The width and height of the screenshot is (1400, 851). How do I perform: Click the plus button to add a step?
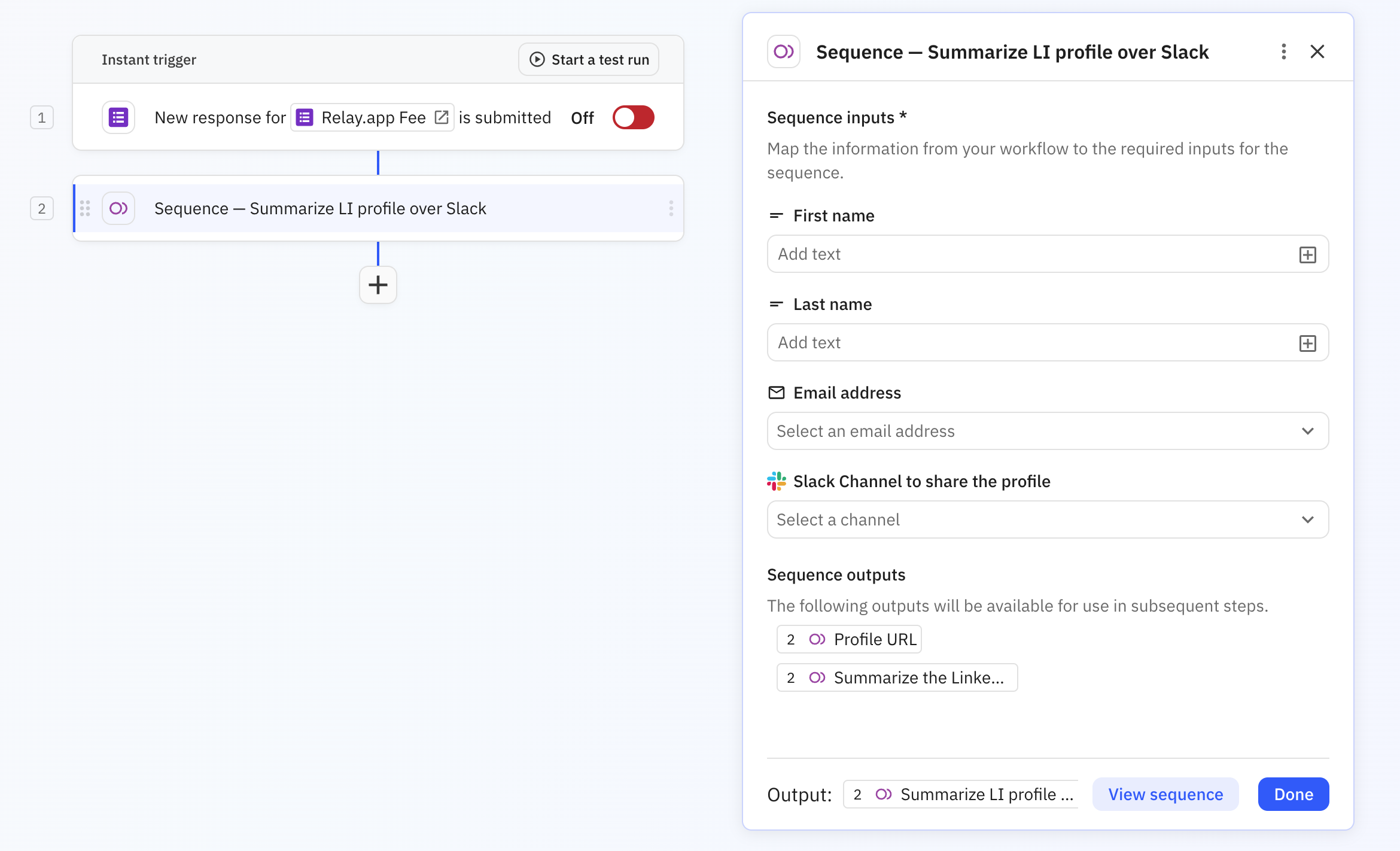pyautogui.click(x=378, y=285)
